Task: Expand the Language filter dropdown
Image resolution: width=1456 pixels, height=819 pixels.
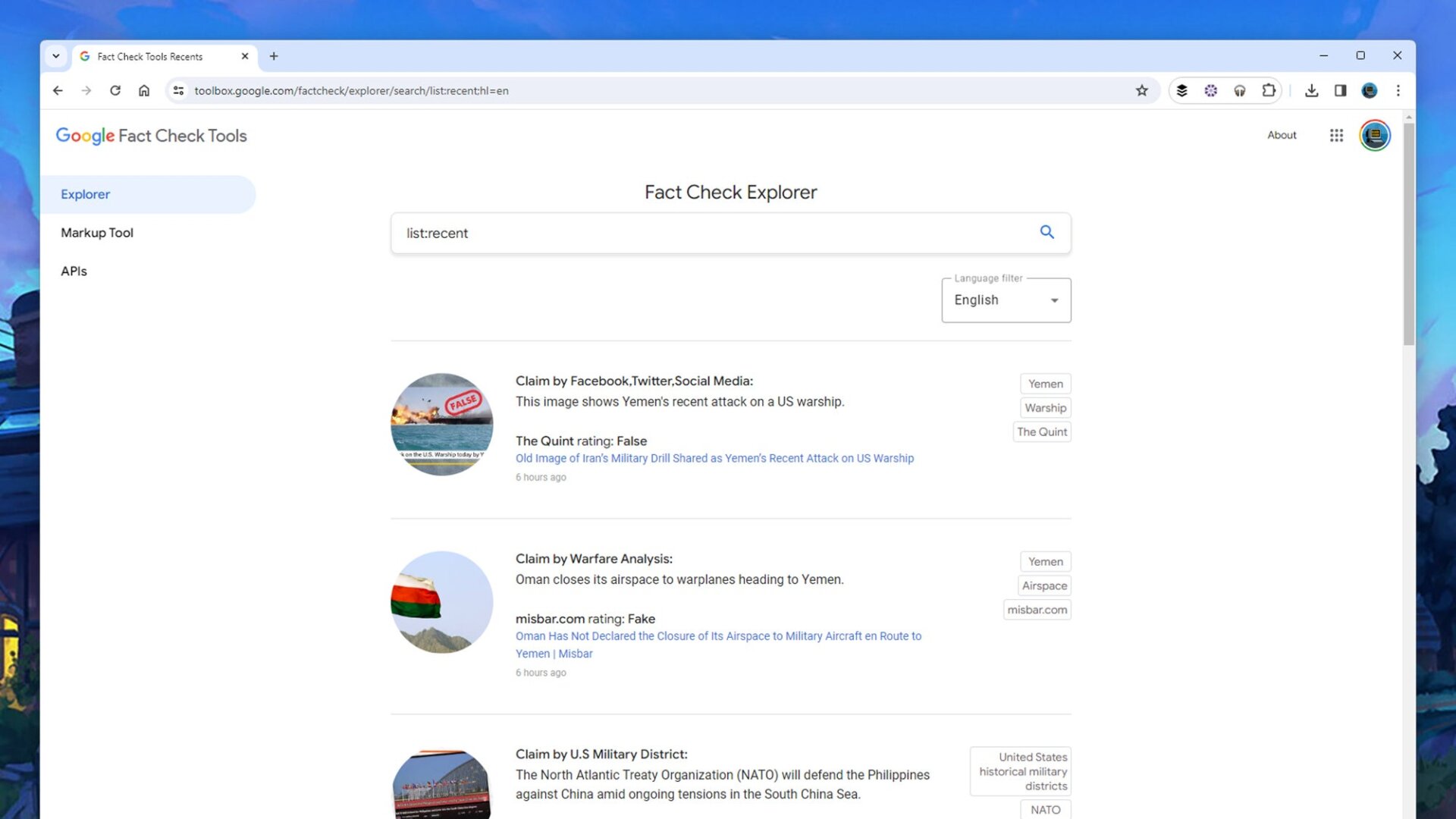Action: [x=1006, y=300]
